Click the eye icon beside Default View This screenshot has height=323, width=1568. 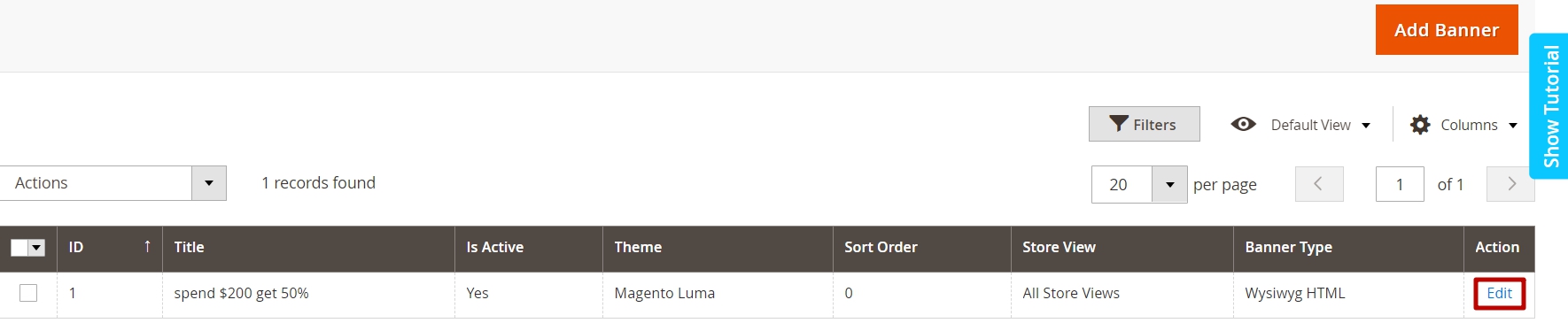pyautogui.click(x=1243, y=124)
